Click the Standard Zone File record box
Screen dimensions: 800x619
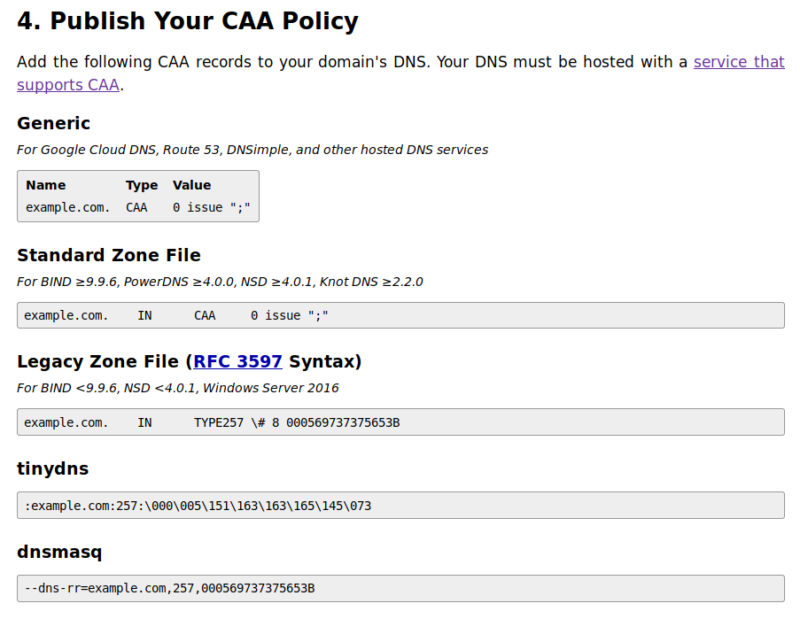(400, 315)
